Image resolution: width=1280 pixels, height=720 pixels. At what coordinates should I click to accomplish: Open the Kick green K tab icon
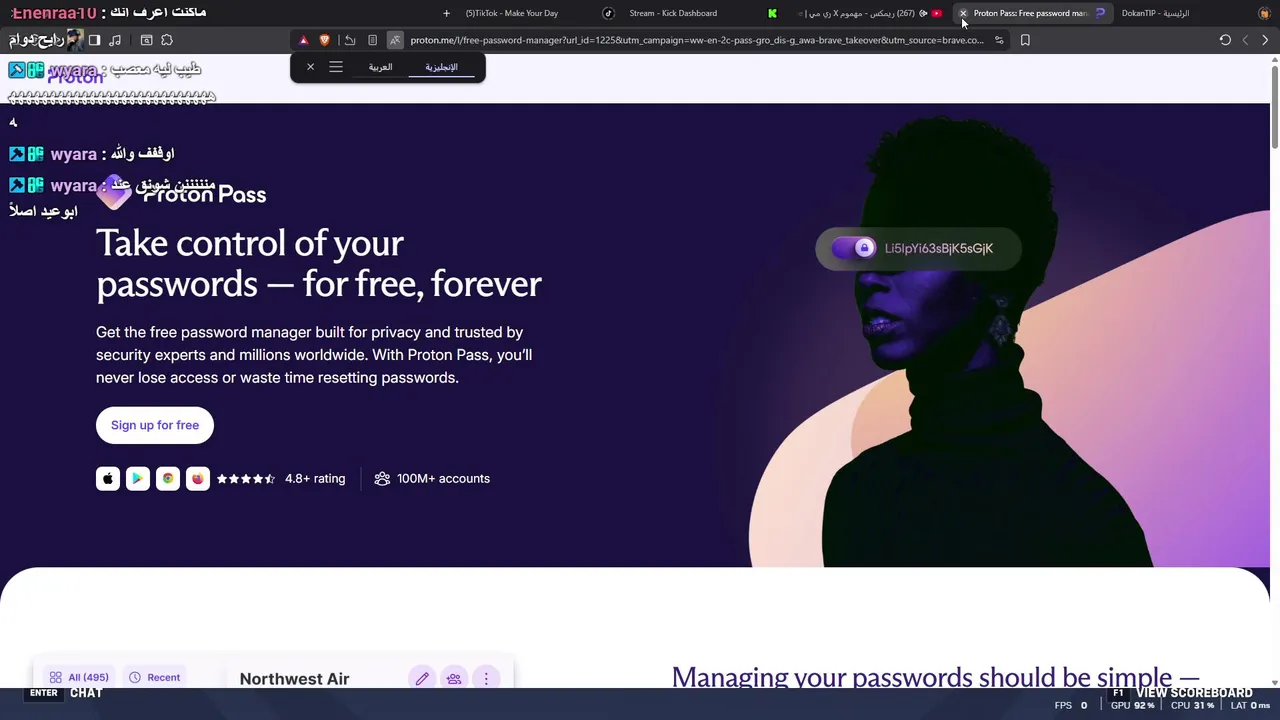772,13
